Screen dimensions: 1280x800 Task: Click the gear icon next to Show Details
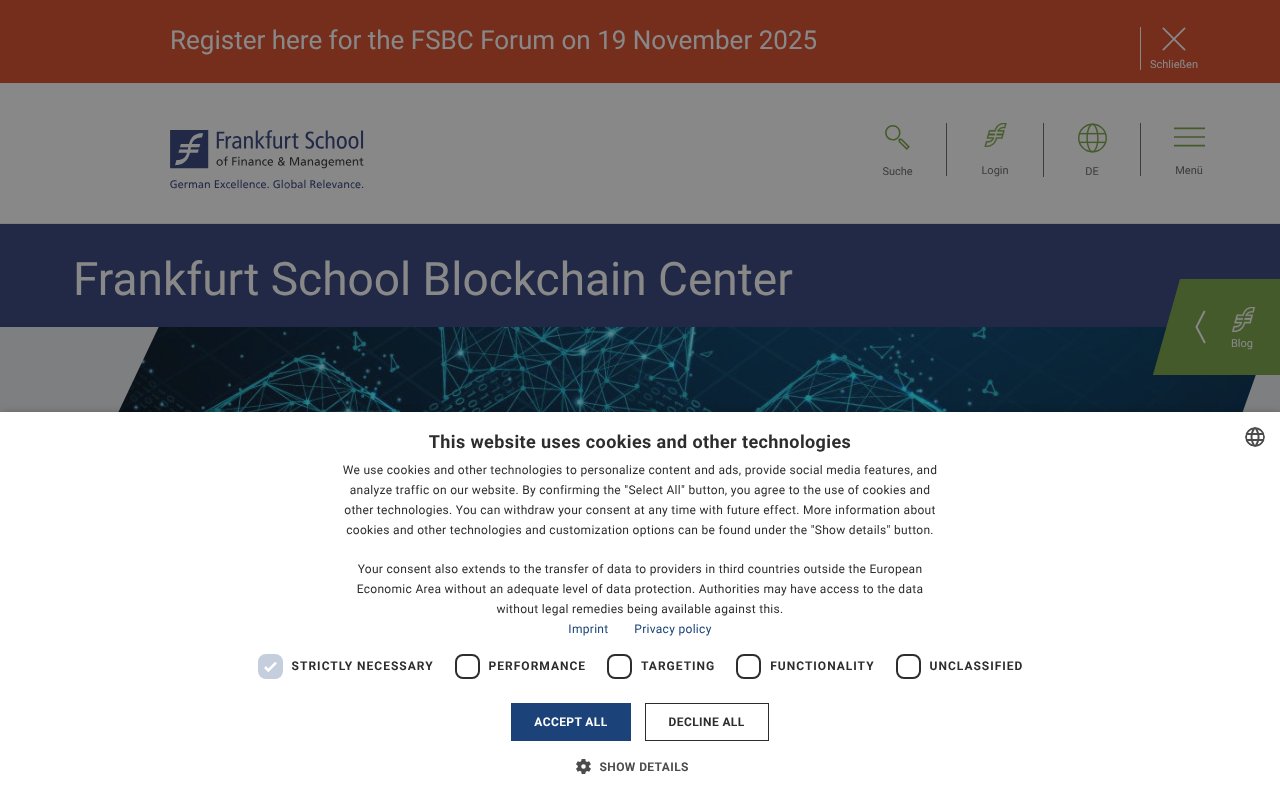[x=584, y=766]
